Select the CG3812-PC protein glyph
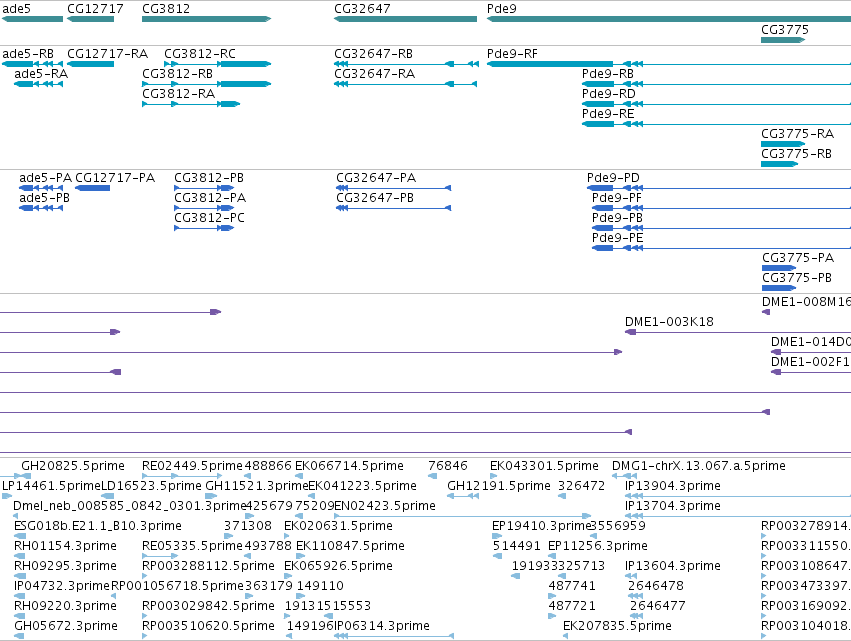This screenshot has width=851, height=641. click(204, 229)
